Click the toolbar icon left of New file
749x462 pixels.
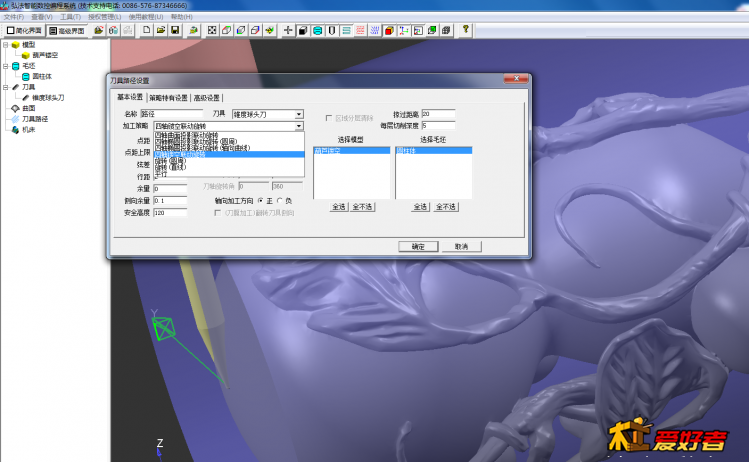pyautogui.click(x=128, y=30)
